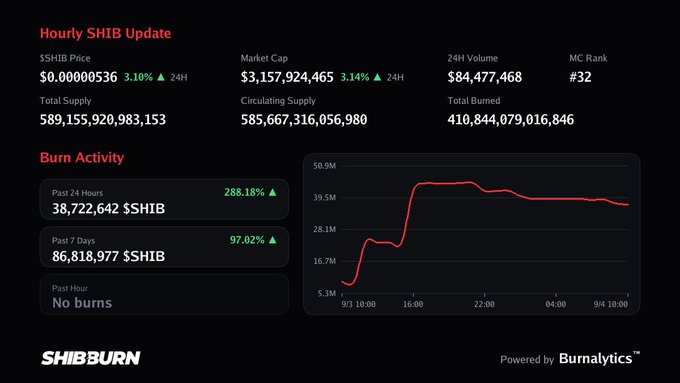Click the MC Rank label
680x383 pixels.
coord(588,58)
